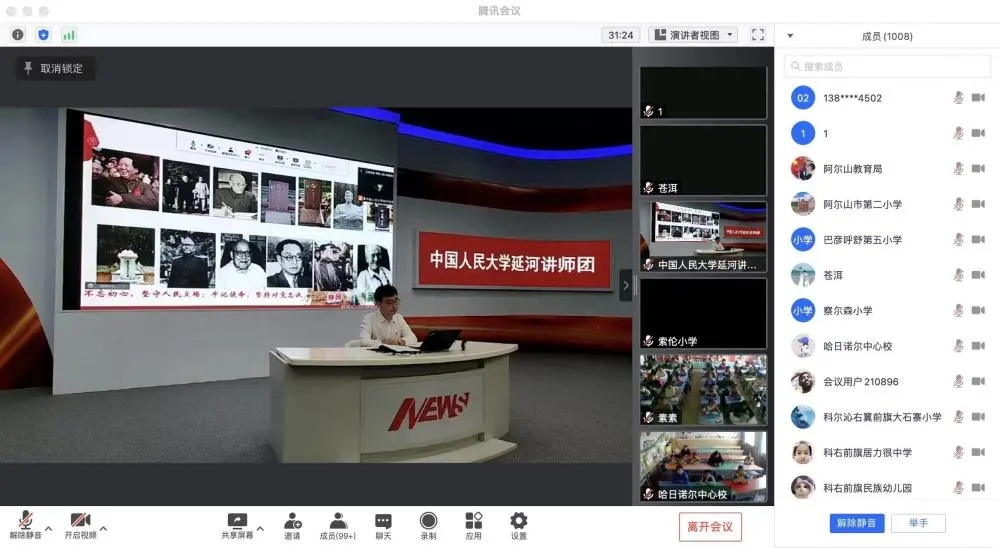Select video thumbnail 索伦小学
1000x548 pixels.
pyautogui.click(x=703, y=313)
